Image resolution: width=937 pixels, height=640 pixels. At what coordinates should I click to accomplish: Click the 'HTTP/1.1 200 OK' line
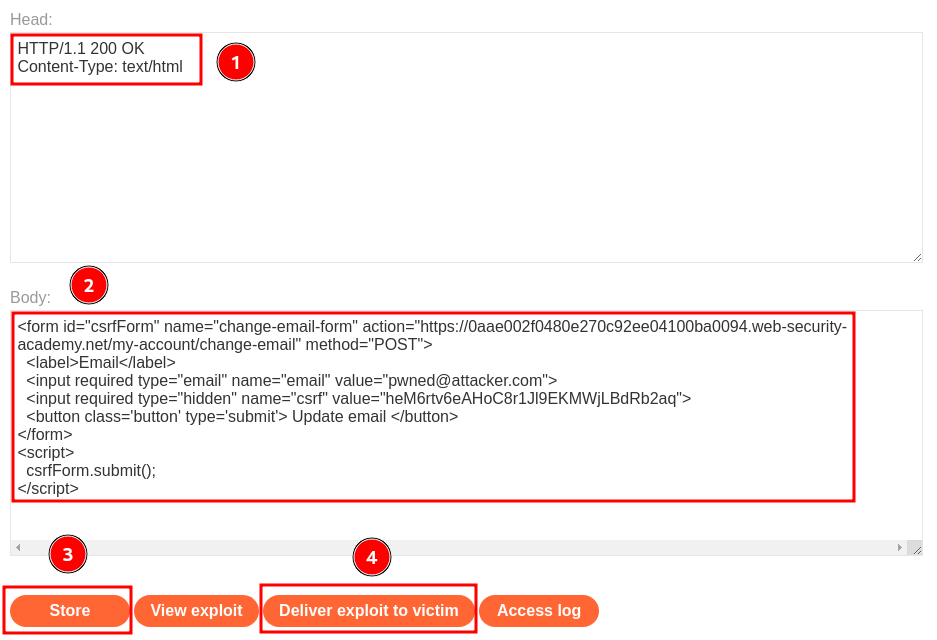pyautogui.click(x=81, y=48)
